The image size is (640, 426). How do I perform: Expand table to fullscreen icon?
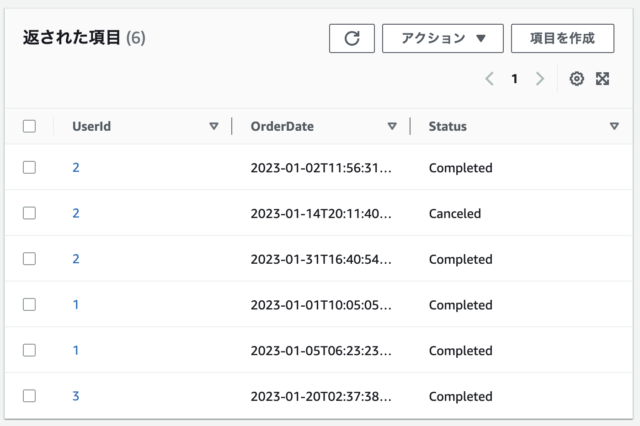point(602,78)
